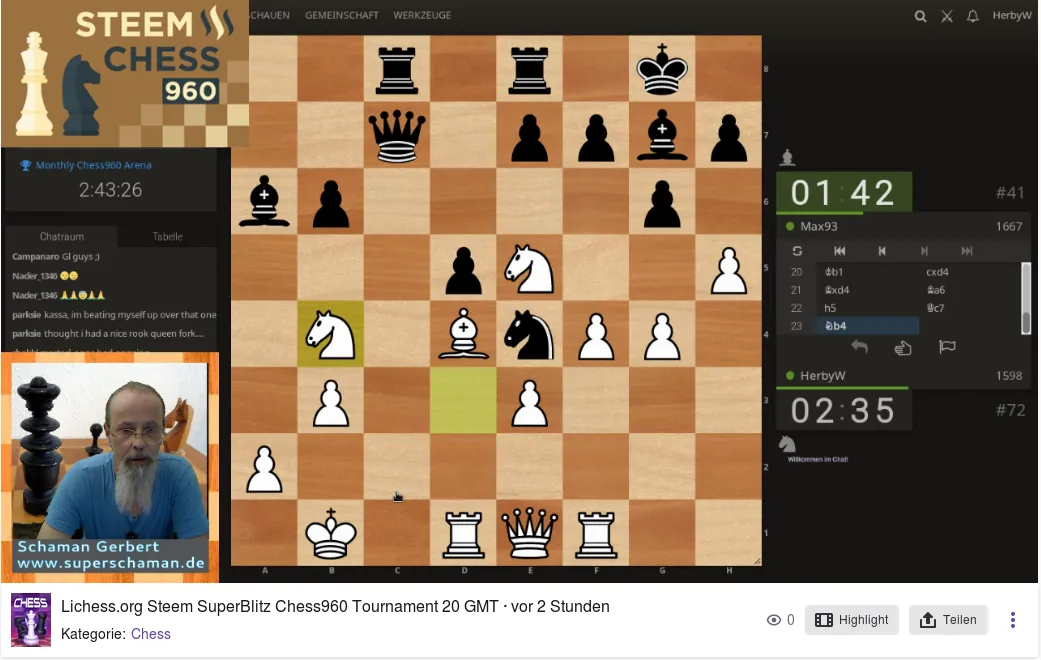The width and height of the screenshot is (1041, 660).
Task: Jump to the first move
Action: pyautogui.click(x=840, y=251)
